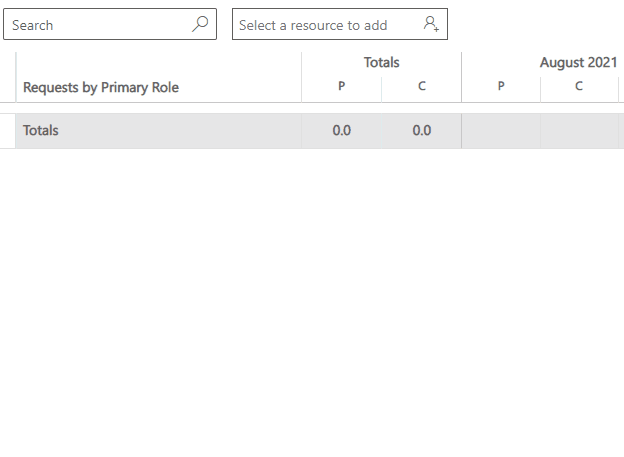The height and width of the screenshot is (457, 624).
Task: Click the 'Requests by Primary Role' column header
Action: [x=101, y=87]
